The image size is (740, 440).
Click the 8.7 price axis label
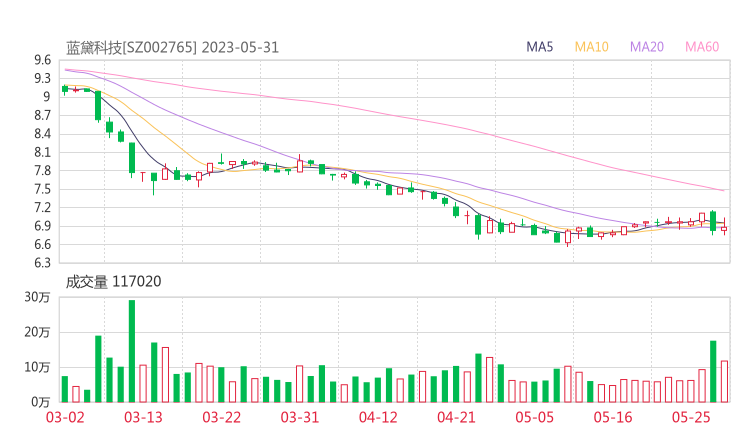pos(42,115)
